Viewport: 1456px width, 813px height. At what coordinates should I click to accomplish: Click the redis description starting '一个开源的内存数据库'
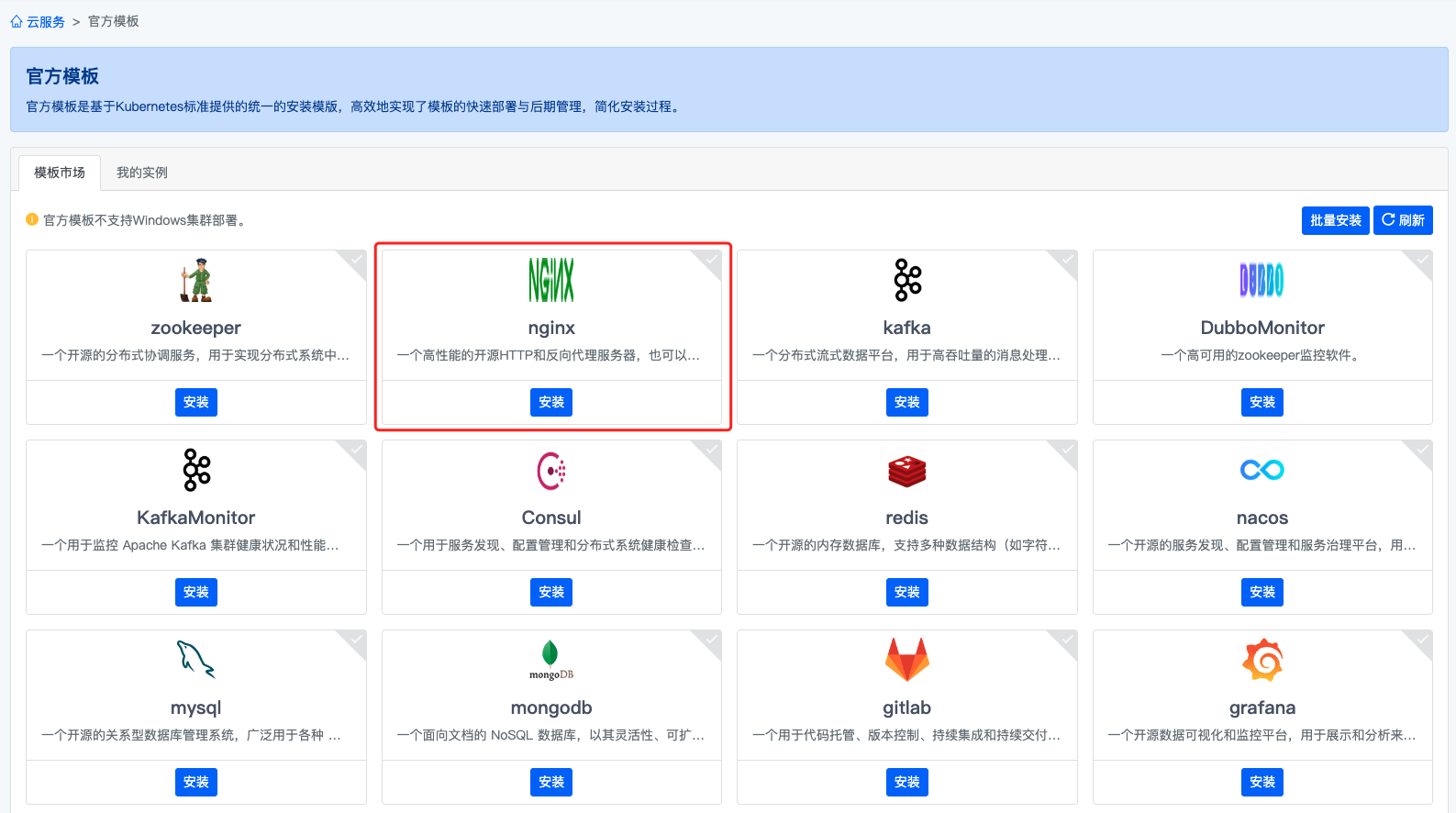(906, 545)
